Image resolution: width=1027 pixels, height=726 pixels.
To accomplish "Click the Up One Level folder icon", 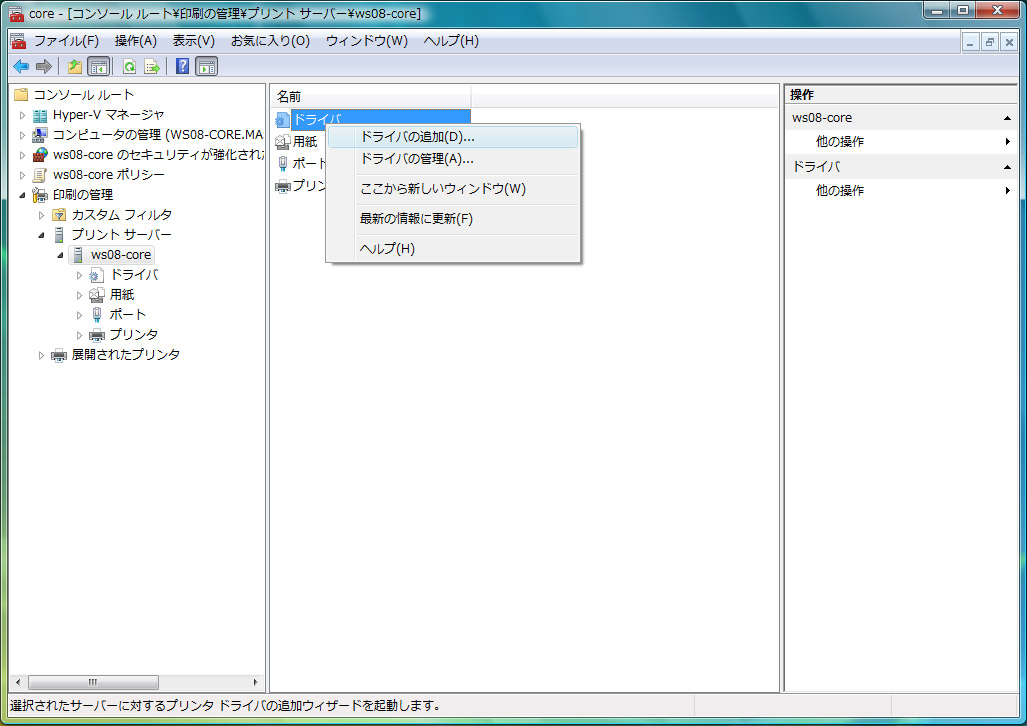I will 75,67.
